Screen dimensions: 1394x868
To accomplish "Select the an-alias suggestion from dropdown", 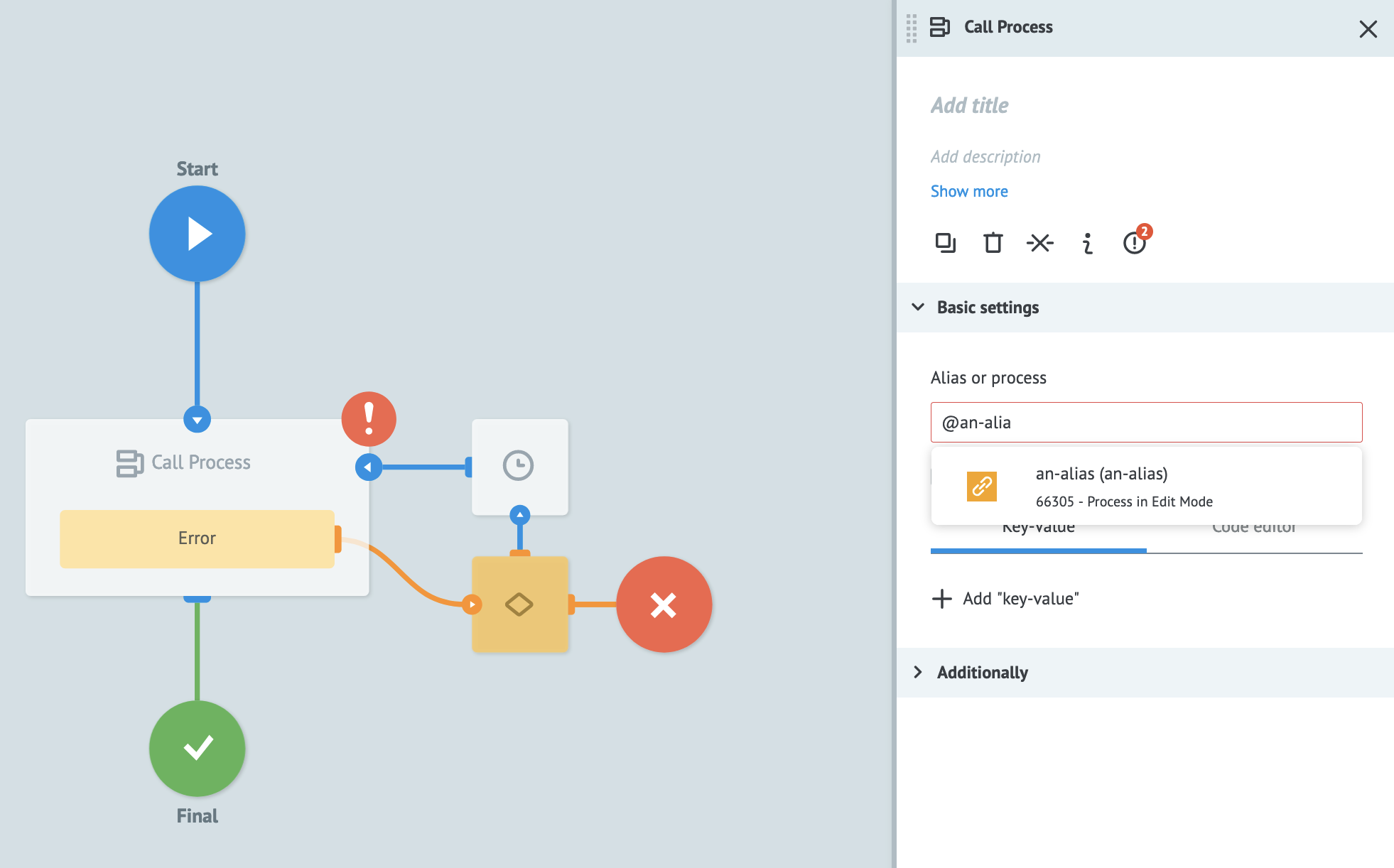I will tap(1146, 486).
